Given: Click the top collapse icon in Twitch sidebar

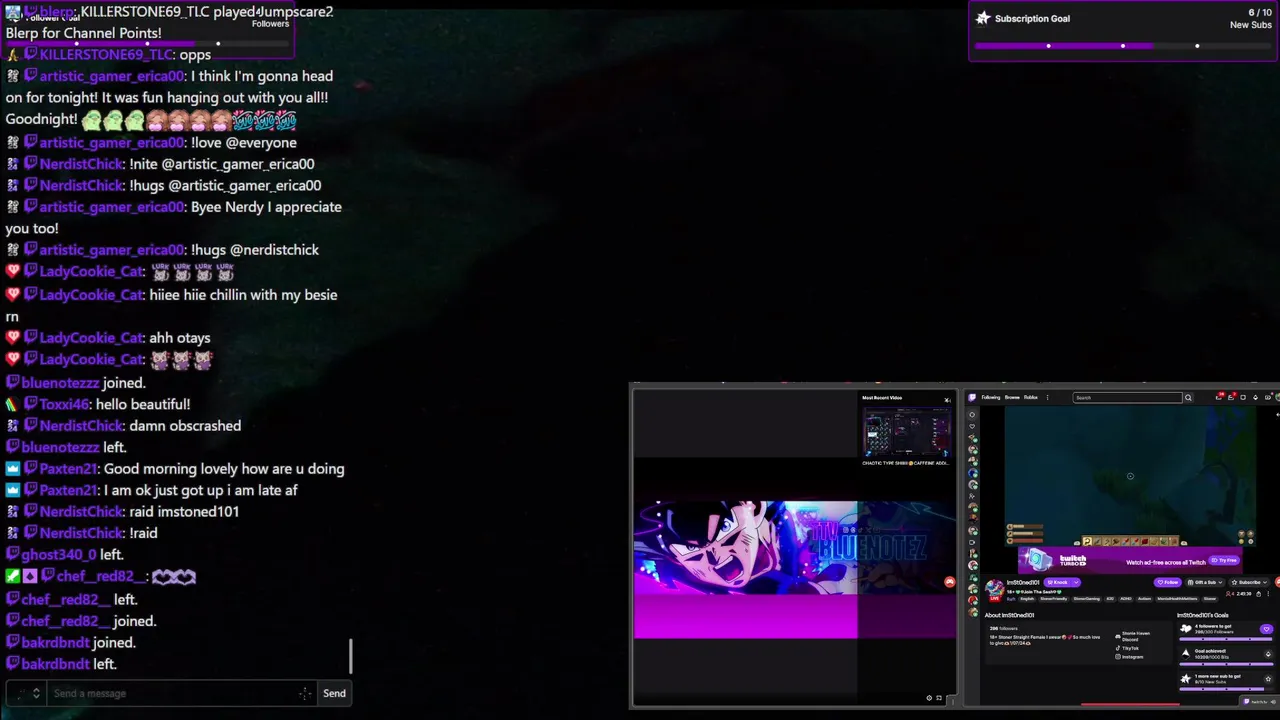Looking at the screenshot, I should pos(972,414).
